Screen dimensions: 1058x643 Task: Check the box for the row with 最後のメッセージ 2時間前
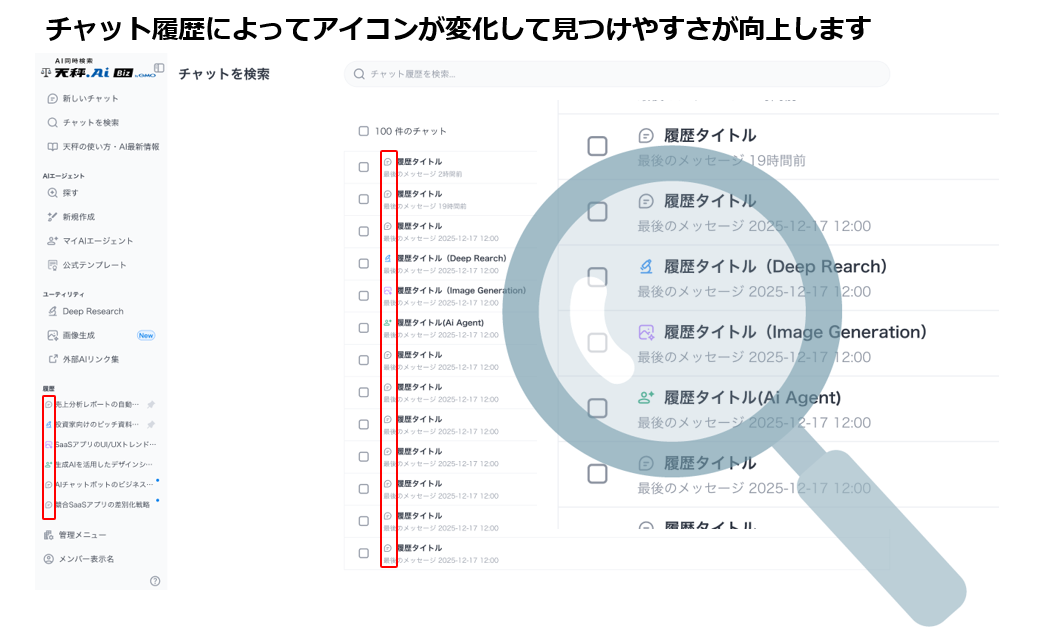click(364, 167)
